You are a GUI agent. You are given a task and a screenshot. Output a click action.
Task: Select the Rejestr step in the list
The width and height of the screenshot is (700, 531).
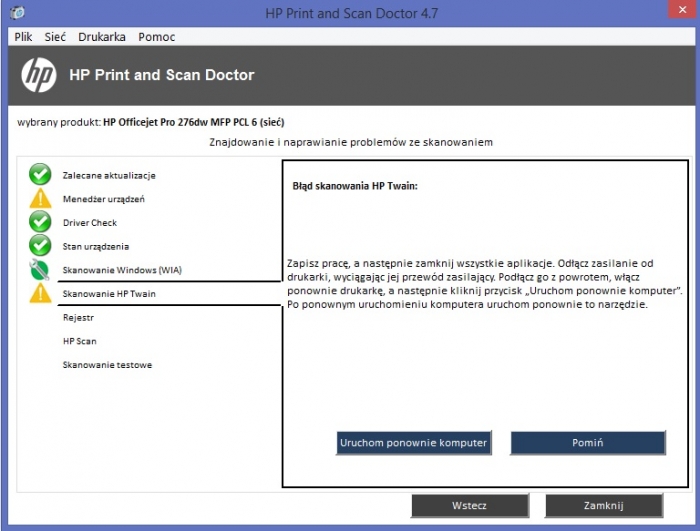[x=78, y=318]
